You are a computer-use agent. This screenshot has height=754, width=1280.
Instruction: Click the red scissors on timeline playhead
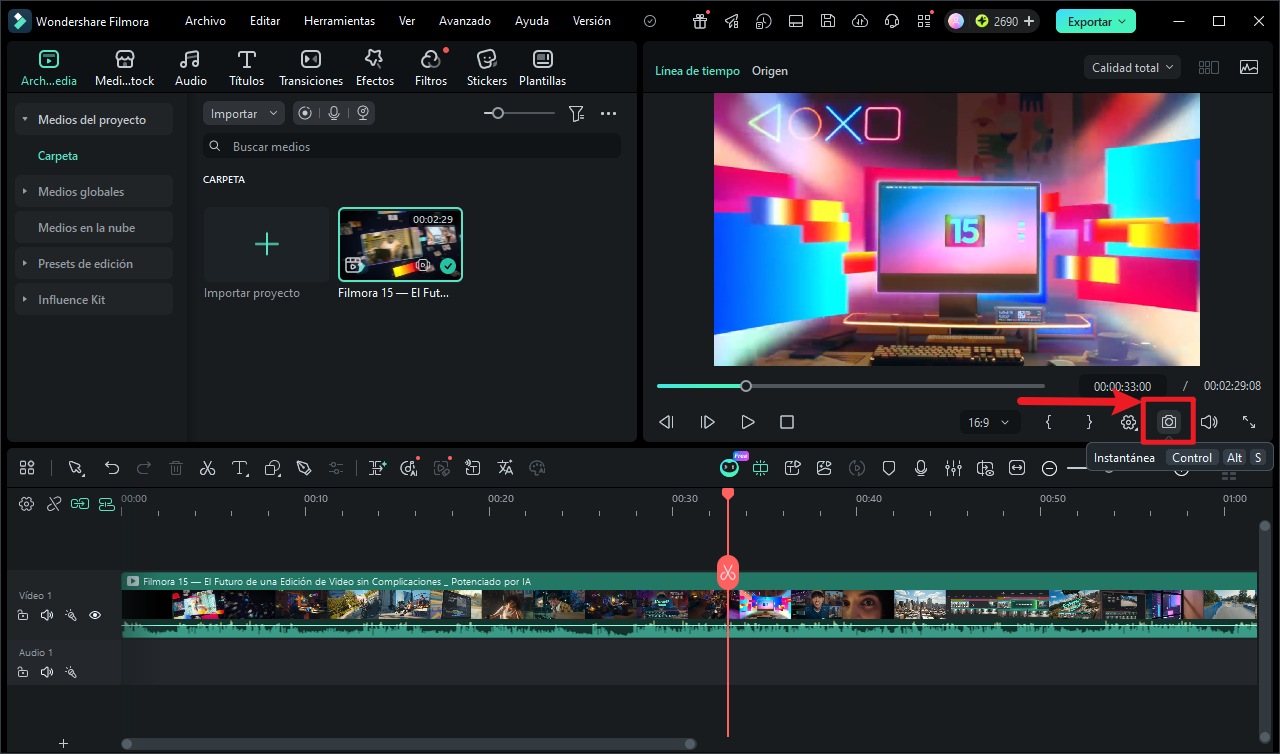click(x=727, y=572)
